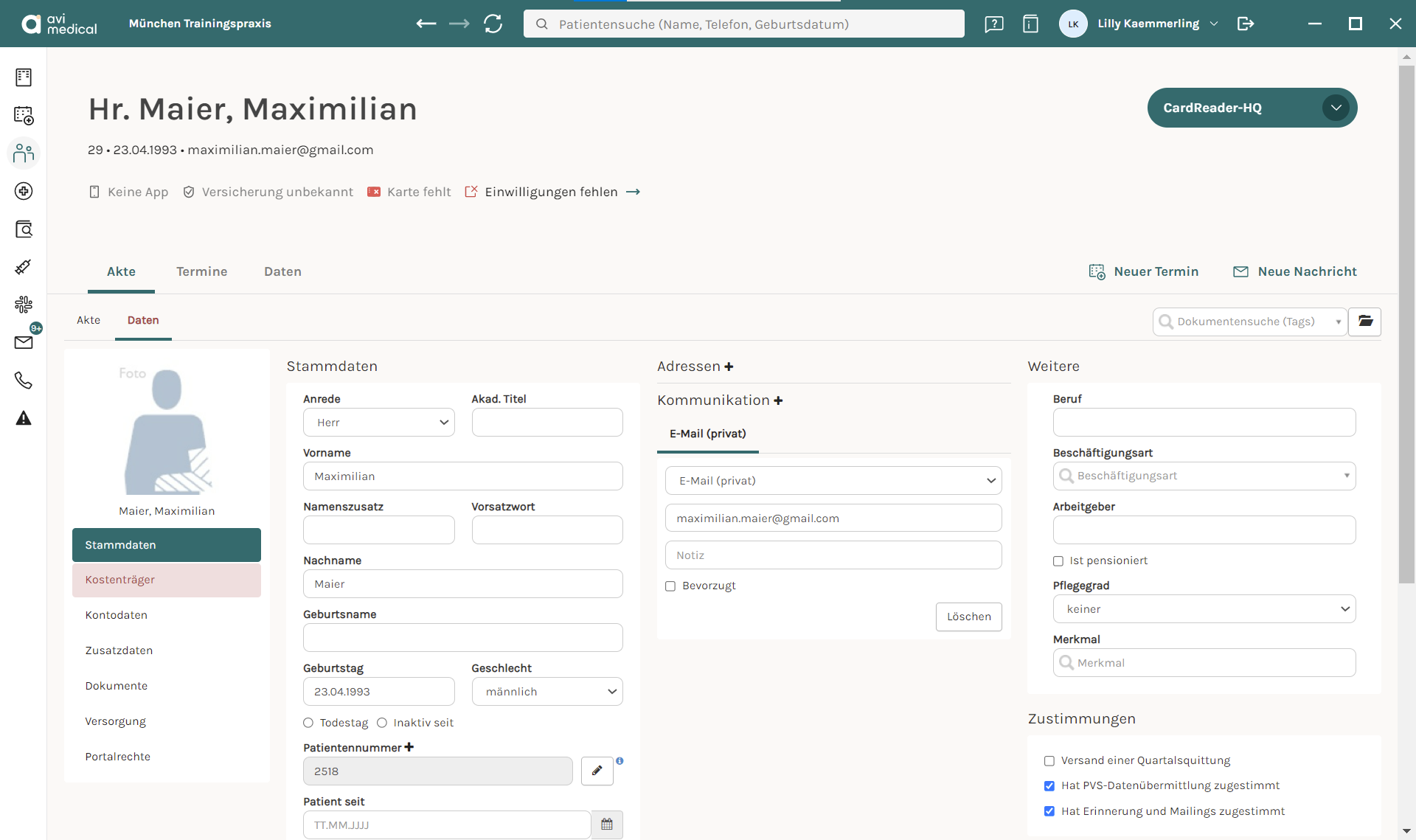The height and width of the screenshot is (840, 1416).
Task: Select the Todestag radio button
Action: click(x=308, y=723)
